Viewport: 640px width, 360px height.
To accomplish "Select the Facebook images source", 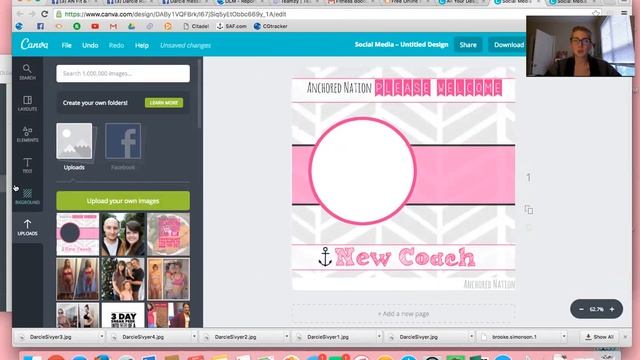I will pyautogui.click(x=123, y=141).
